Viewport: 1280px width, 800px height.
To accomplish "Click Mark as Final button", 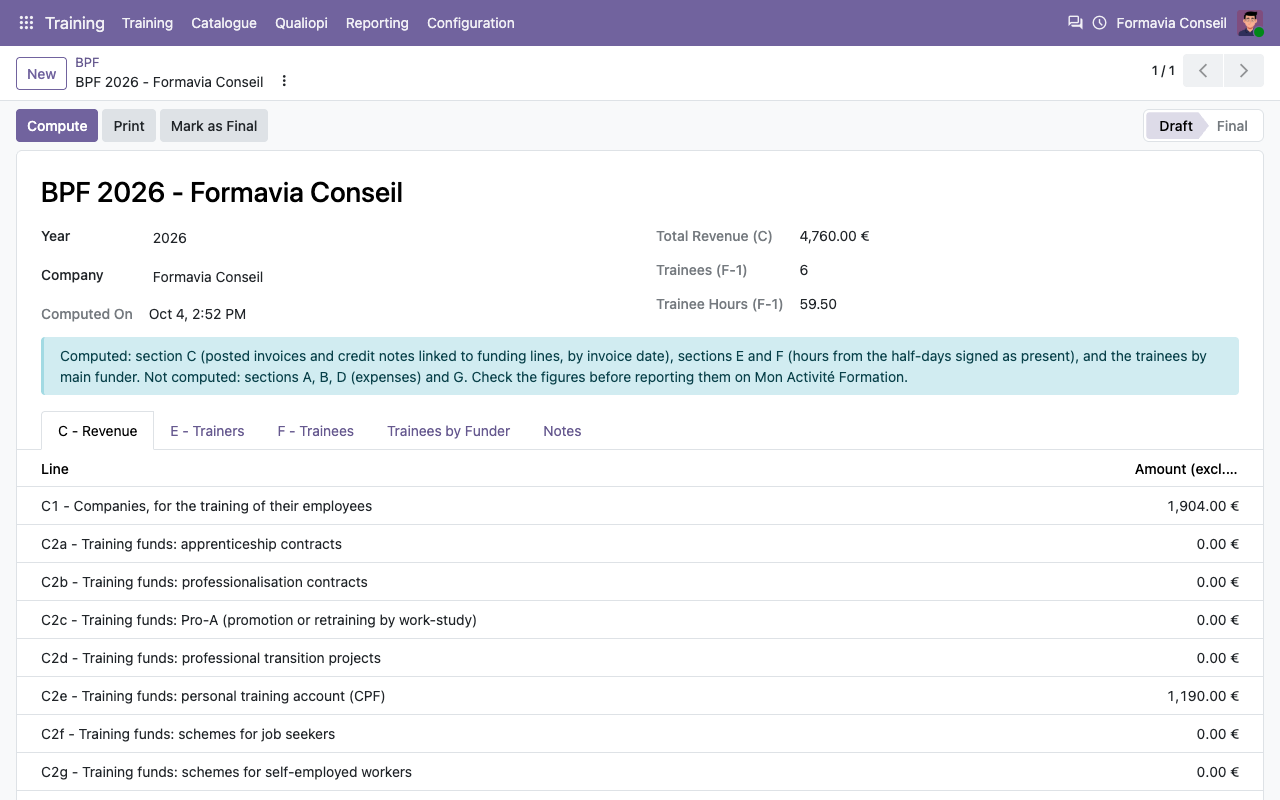I will coord(214,126).
